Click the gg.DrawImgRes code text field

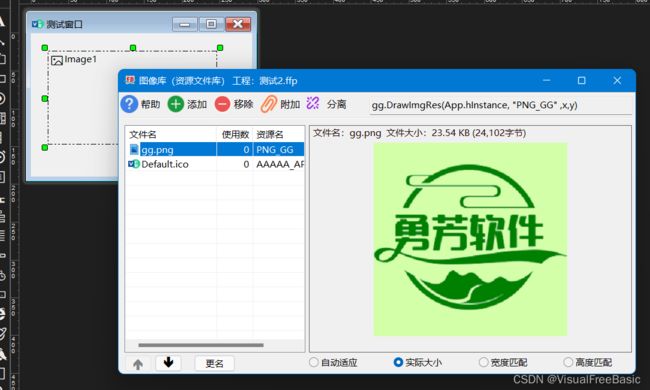[x=501, y=105]
